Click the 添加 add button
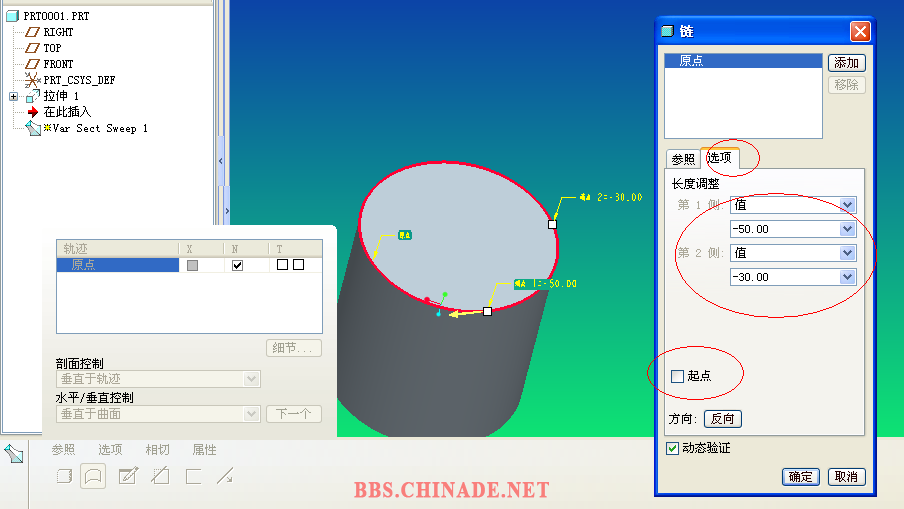The image size is (904, 509). (x=846, y=63)
